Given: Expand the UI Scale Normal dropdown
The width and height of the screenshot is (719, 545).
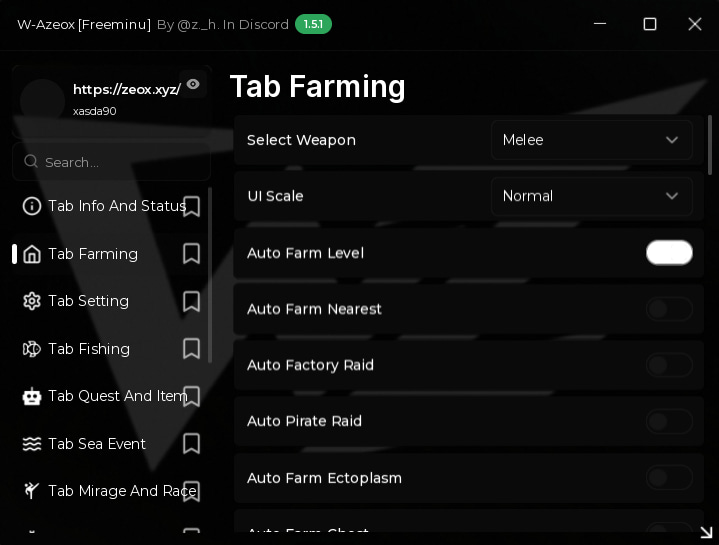Looking at the screenshot, I should click(592, 196).
